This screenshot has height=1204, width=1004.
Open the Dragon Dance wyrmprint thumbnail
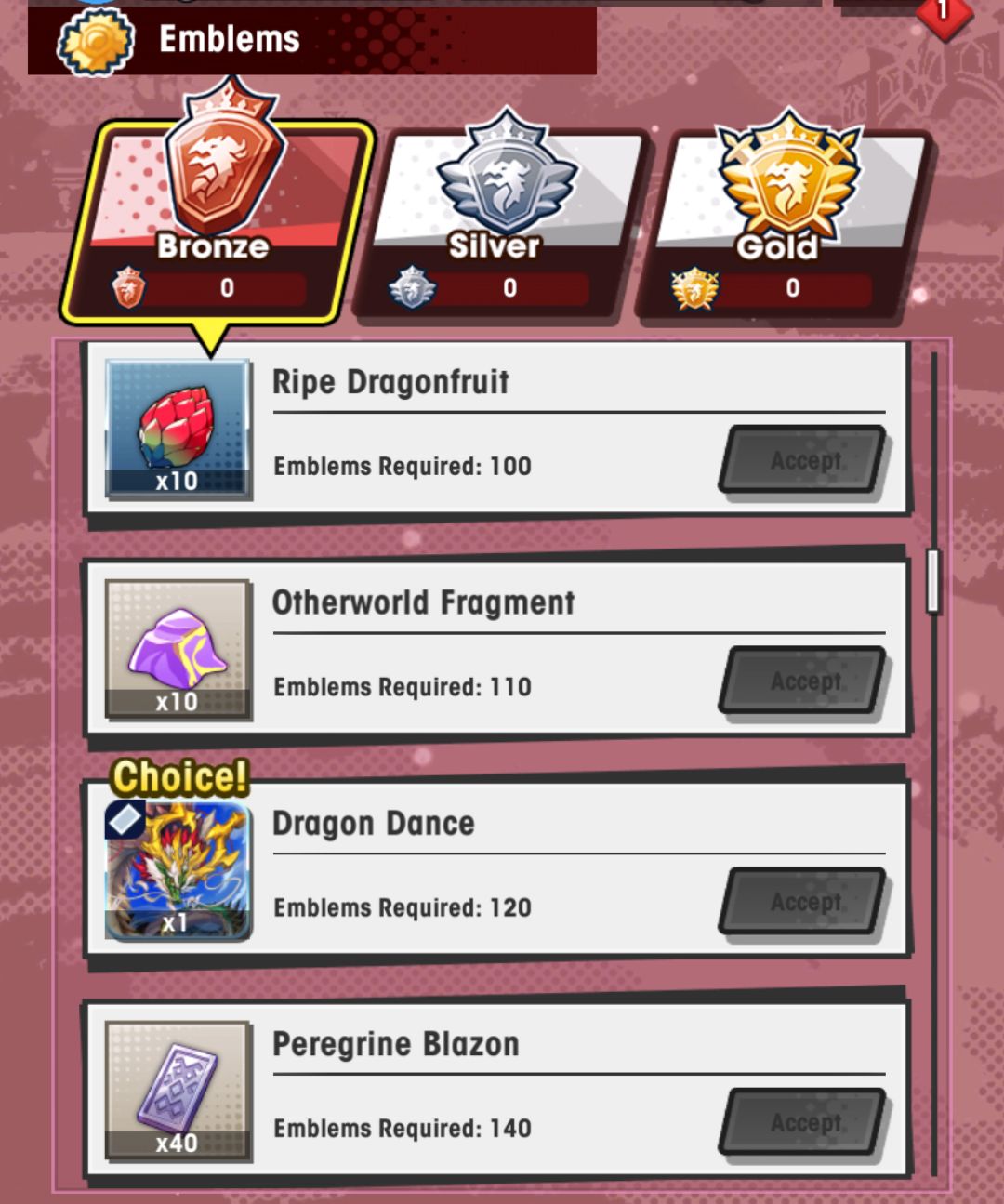point(178,870)
